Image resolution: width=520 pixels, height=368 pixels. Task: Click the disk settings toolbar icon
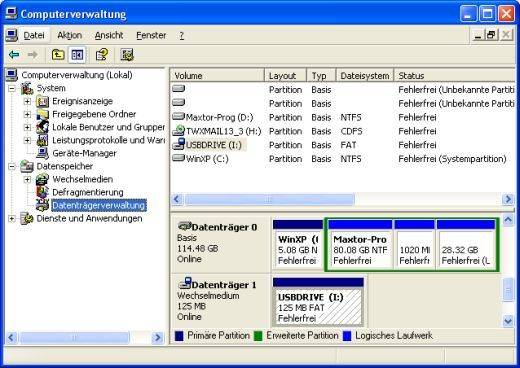tap(127, 55)
